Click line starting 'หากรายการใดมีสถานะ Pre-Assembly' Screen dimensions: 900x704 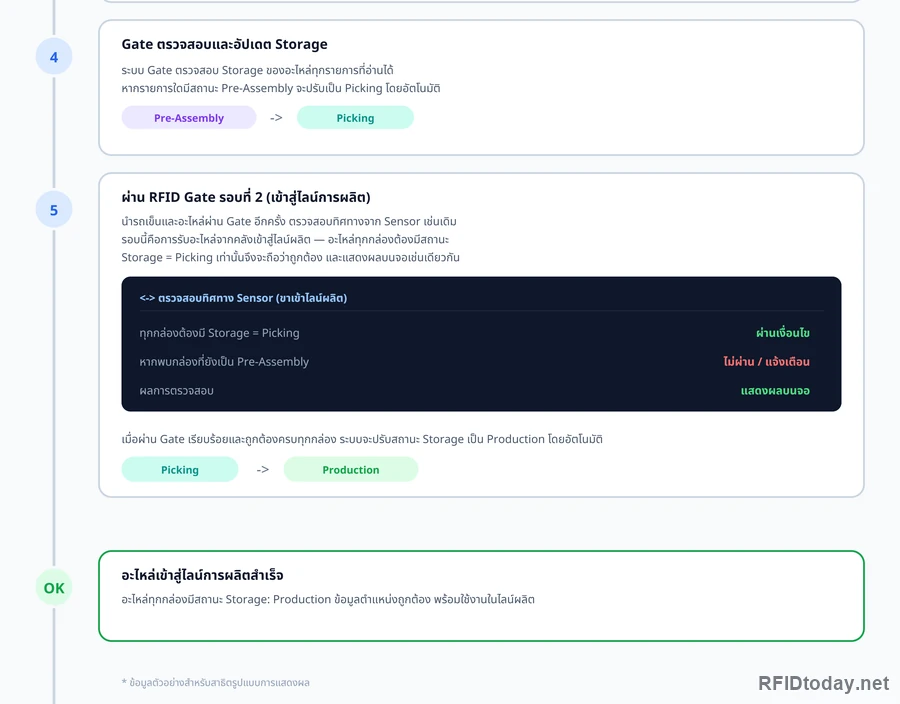coord(281,88)
